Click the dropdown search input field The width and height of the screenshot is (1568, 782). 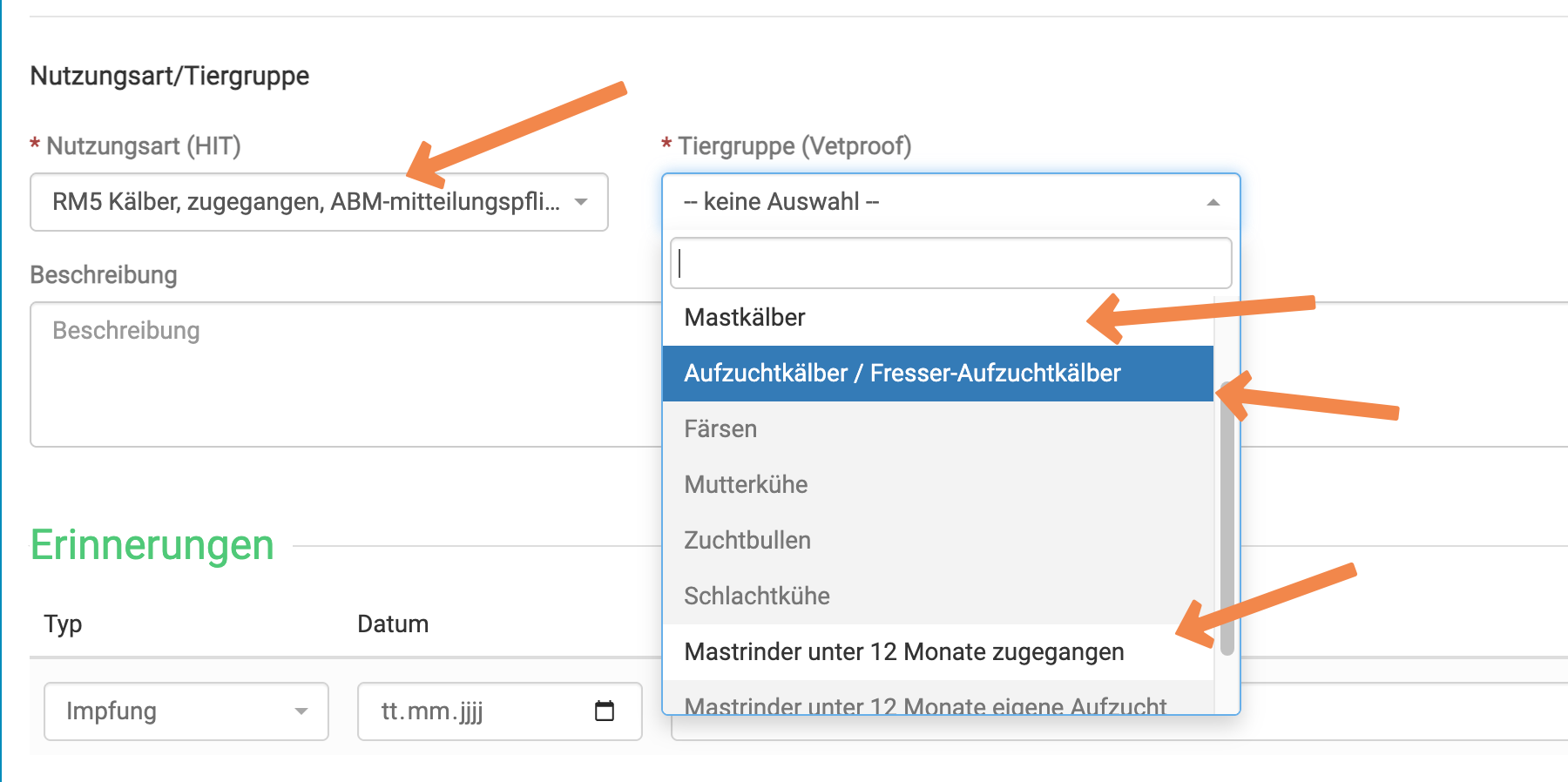950,263
